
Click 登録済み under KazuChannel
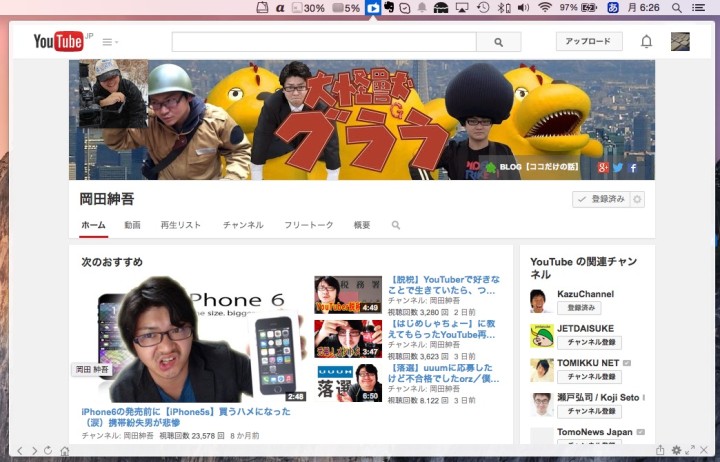579,308
